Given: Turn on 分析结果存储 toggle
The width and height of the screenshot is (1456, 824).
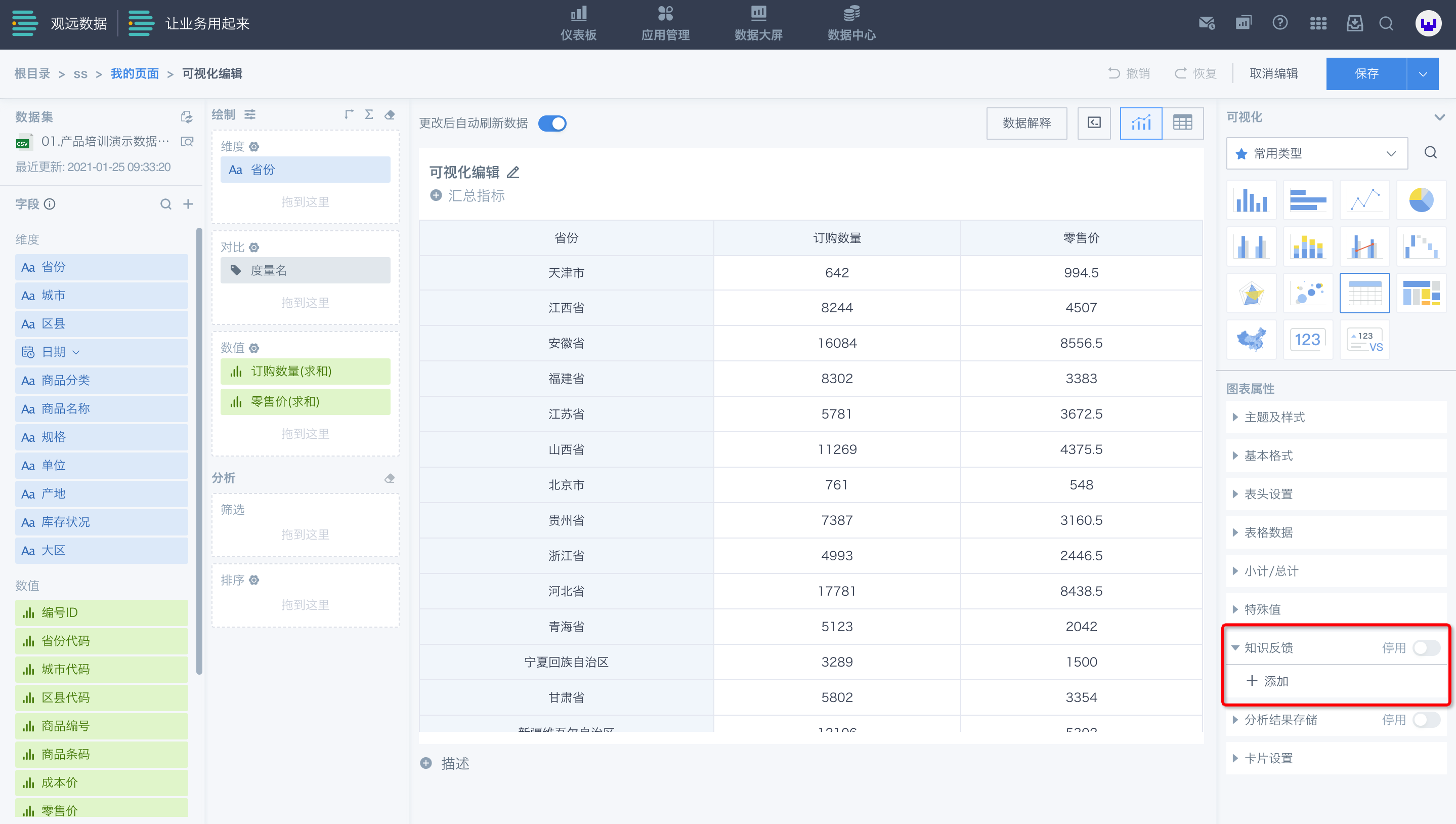Looking at the screenshot, I should coord(1426,719).
